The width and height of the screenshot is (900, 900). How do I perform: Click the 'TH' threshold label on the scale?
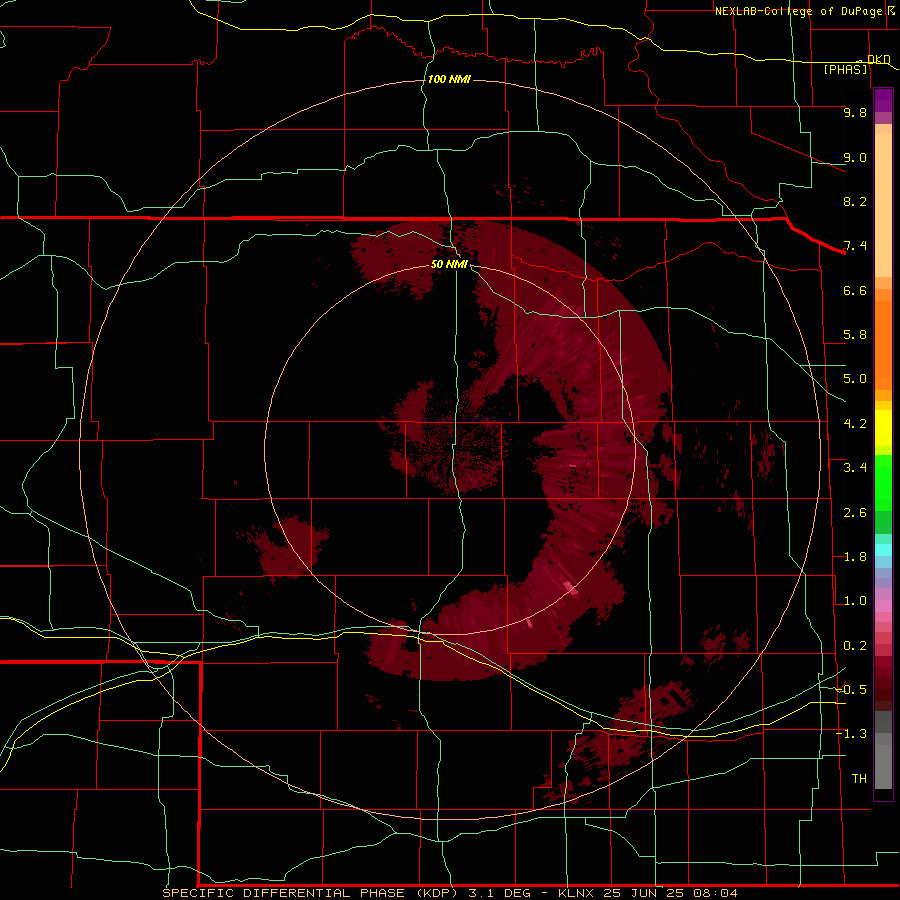(859, 779)
